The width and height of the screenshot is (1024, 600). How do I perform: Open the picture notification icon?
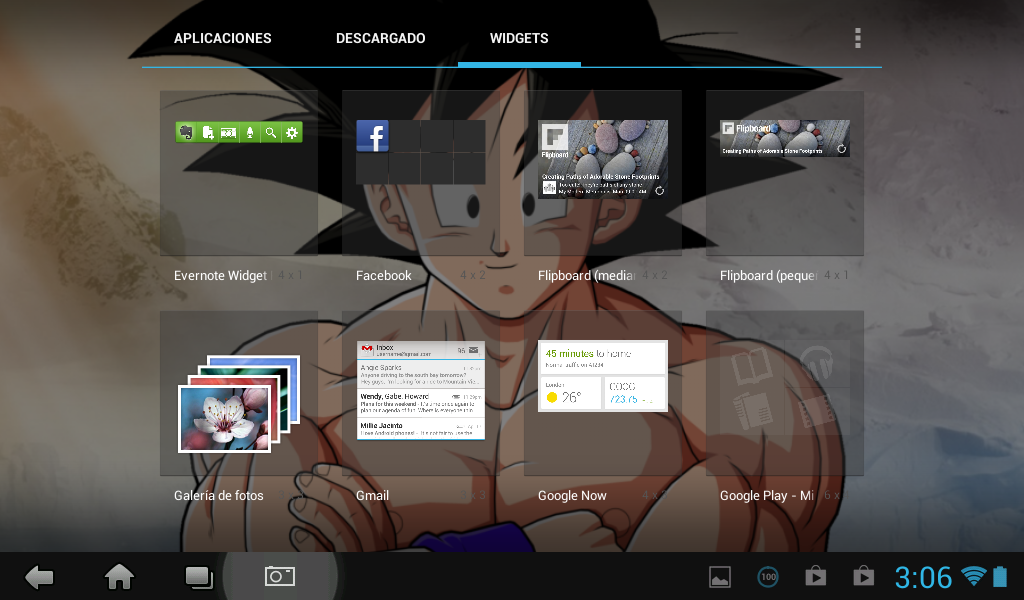pos(720,577)
